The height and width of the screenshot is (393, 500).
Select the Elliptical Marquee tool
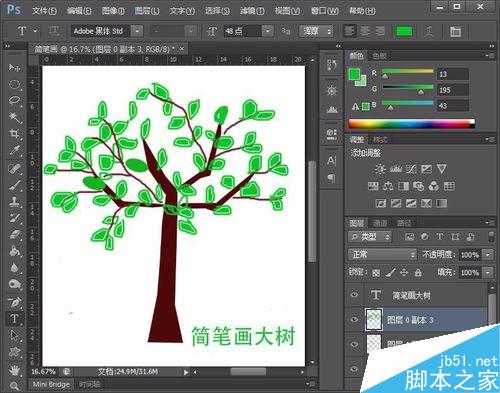click(x=14, y=84)
